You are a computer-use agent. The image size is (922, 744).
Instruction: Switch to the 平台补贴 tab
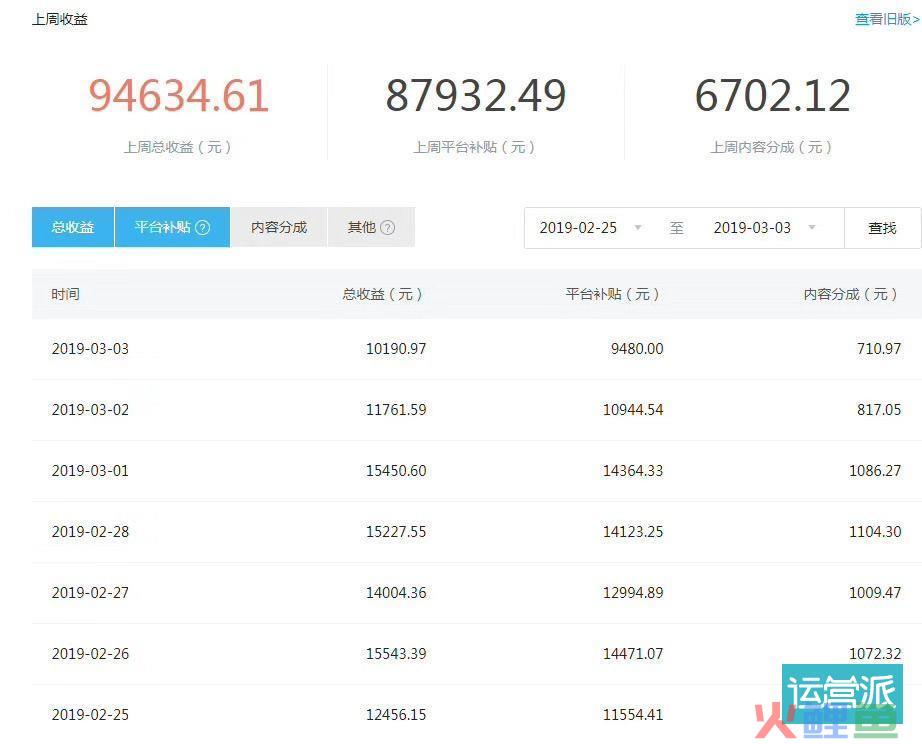pyautogui.click(x=162, y=227)
